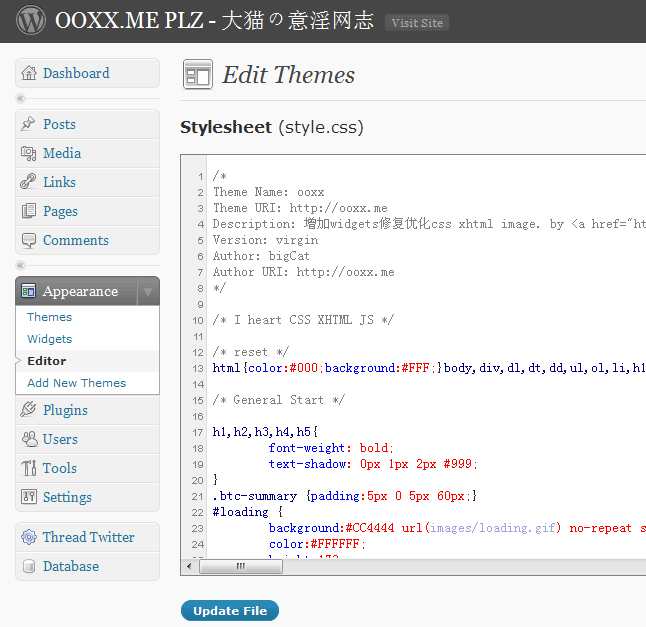The width and height of the screenshot is (646, 627).
Task: Open the Thread Twitter menu
Action: [x=87, y=537]
